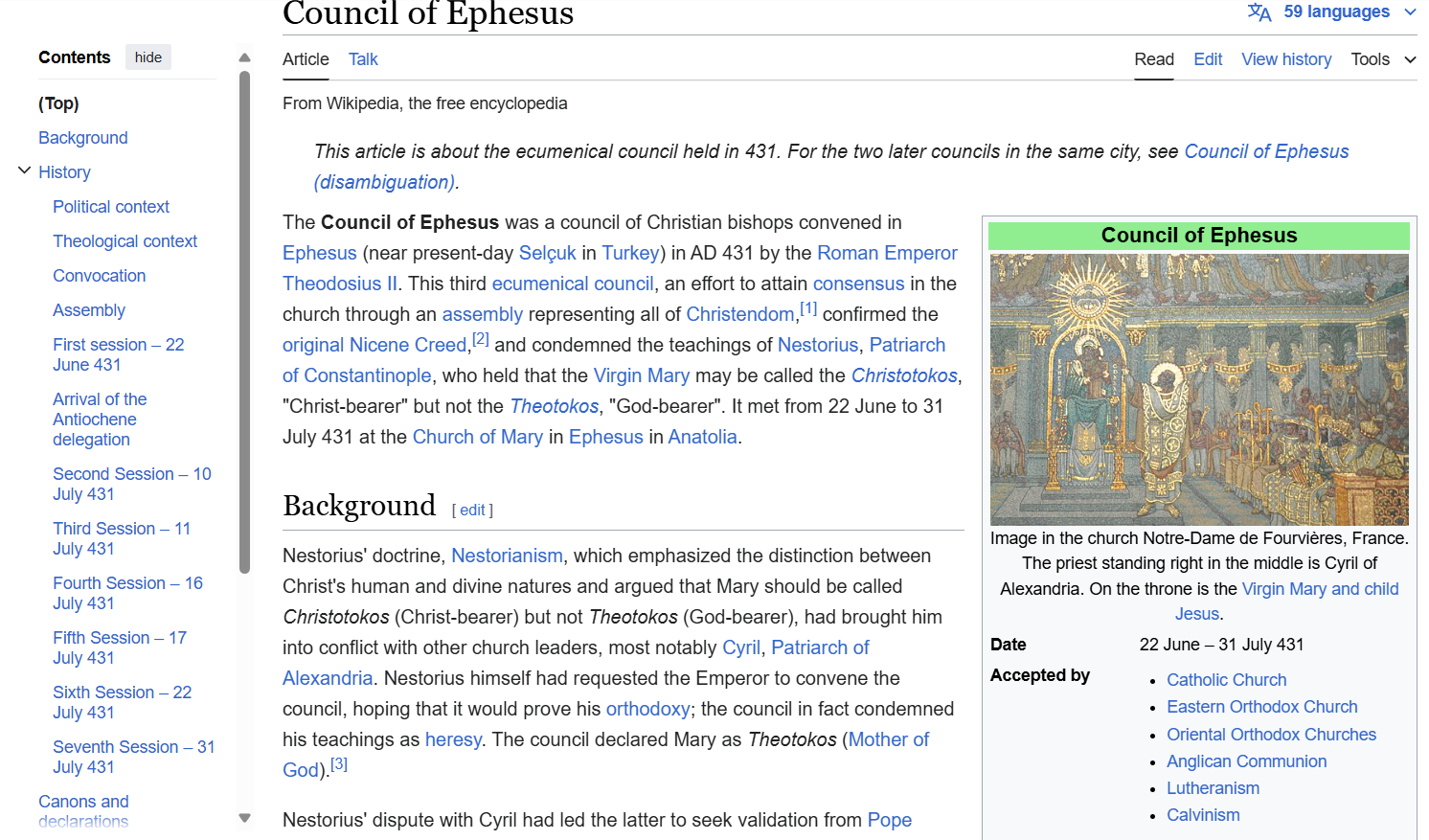The image size is (1429, 840).
Task: Go to Third Session – 11 July 431
Action: click(122, 538)
